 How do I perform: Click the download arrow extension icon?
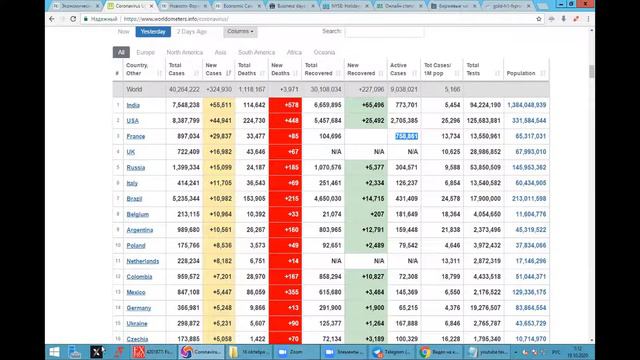(x=564, y=19)
